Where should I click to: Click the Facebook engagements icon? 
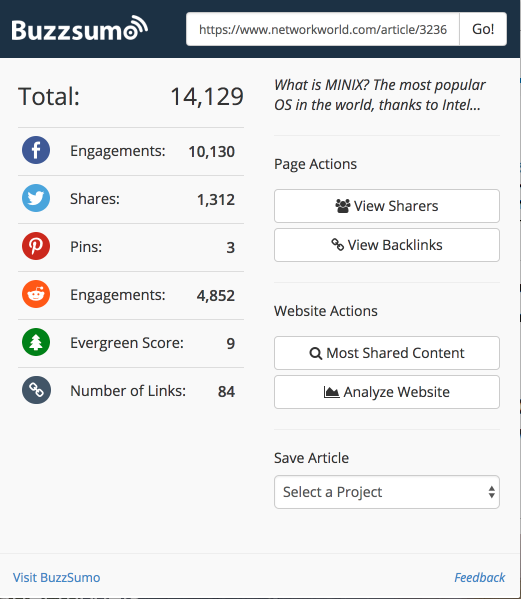(x=36, y=150)
